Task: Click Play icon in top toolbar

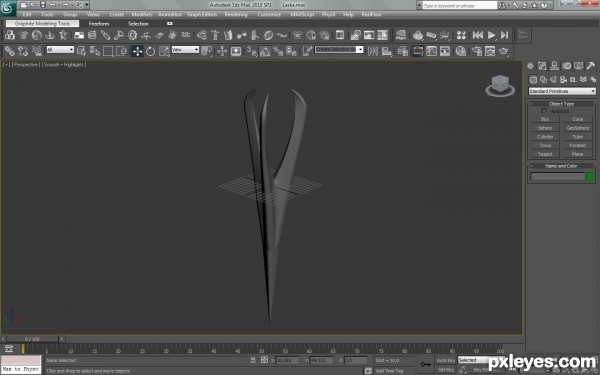Action: 491,35
